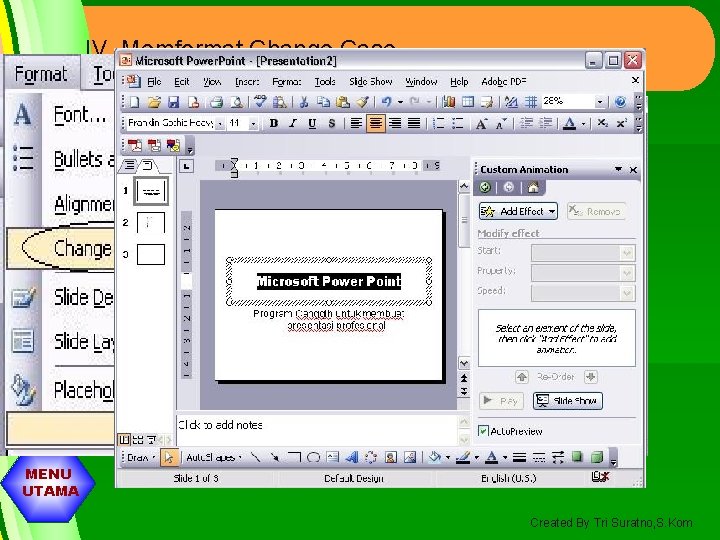Open the Custom Animation task pane menu arrow

tap(619, 169)
